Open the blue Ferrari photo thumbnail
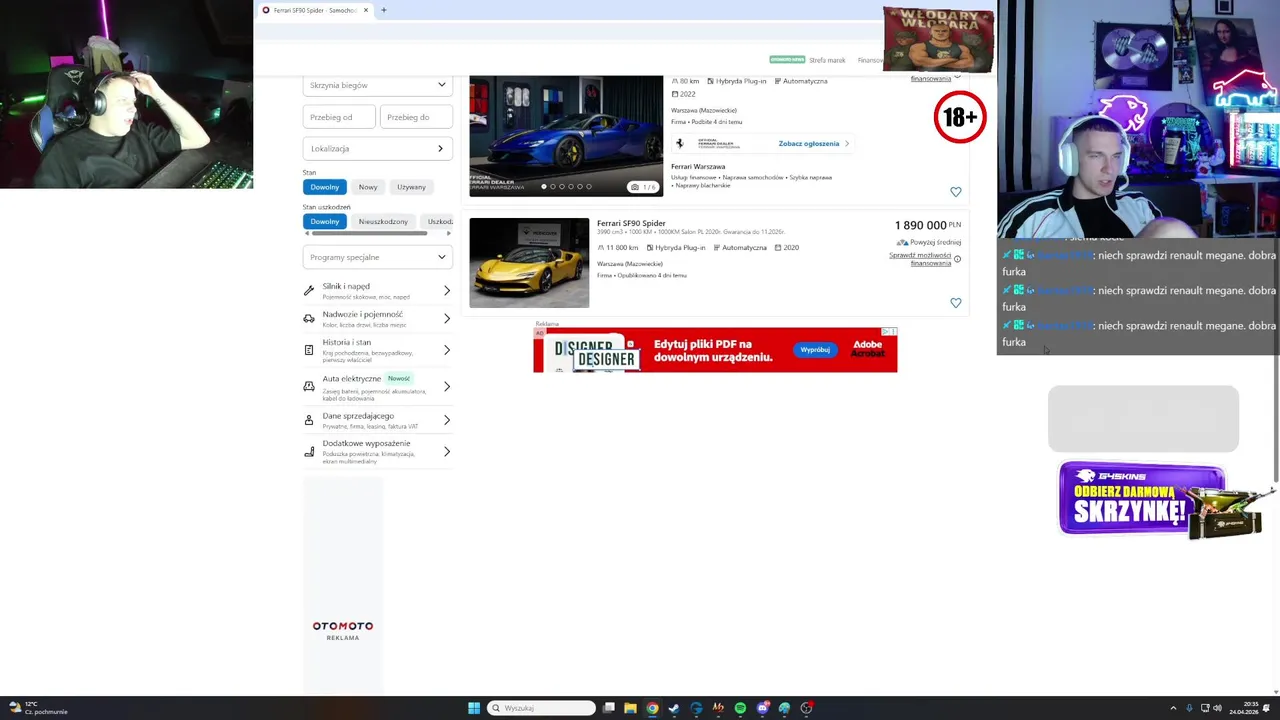The image size is (1280, 720). pos(566,136)
